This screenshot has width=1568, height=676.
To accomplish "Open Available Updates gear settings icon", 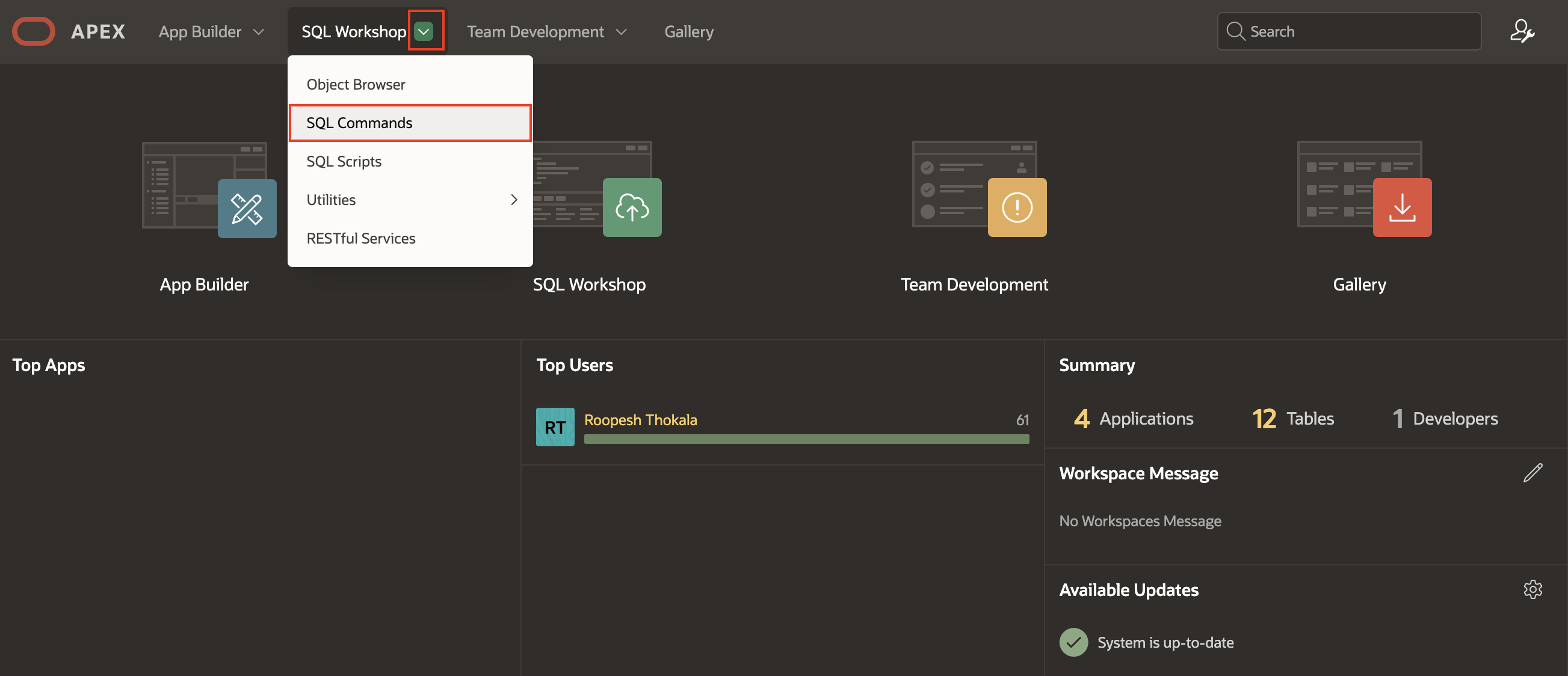I will [1533, 589].
